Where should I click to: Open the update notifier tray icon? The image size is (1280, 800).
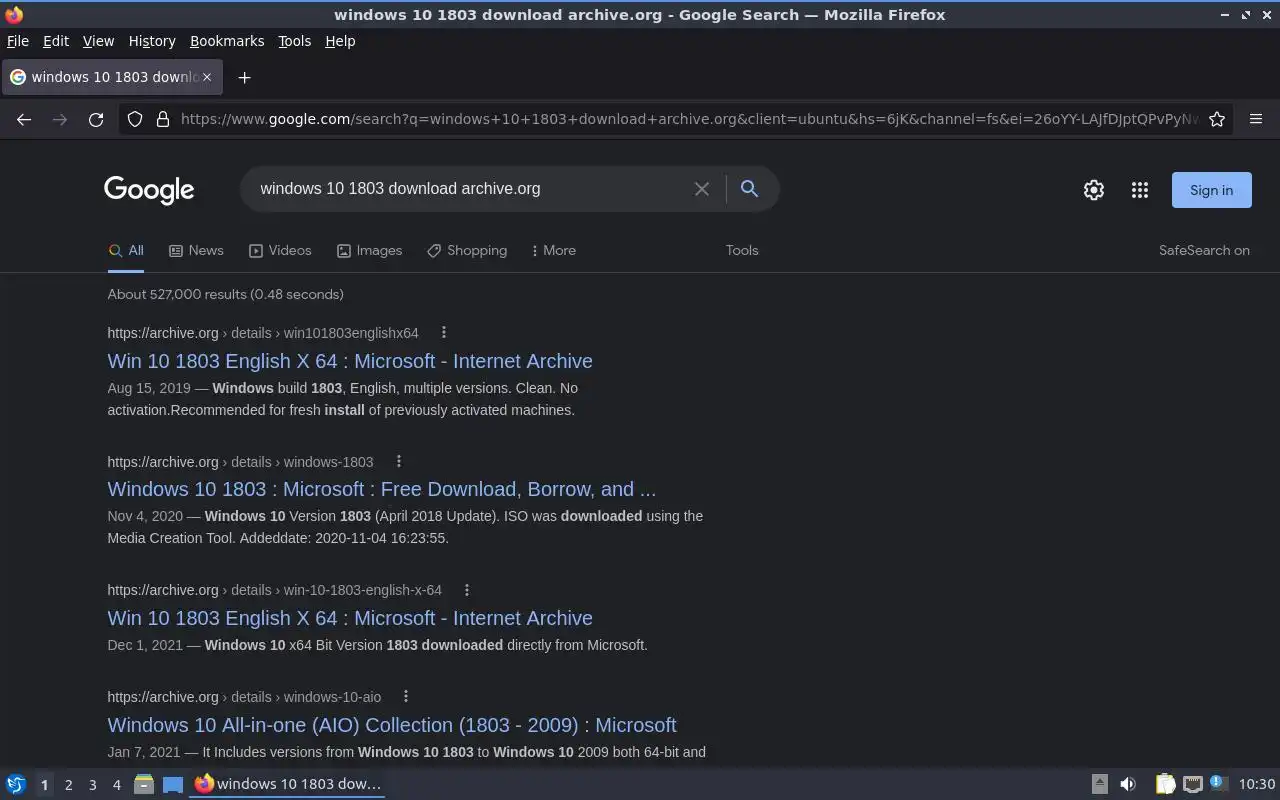click(x=1218, y=783)
